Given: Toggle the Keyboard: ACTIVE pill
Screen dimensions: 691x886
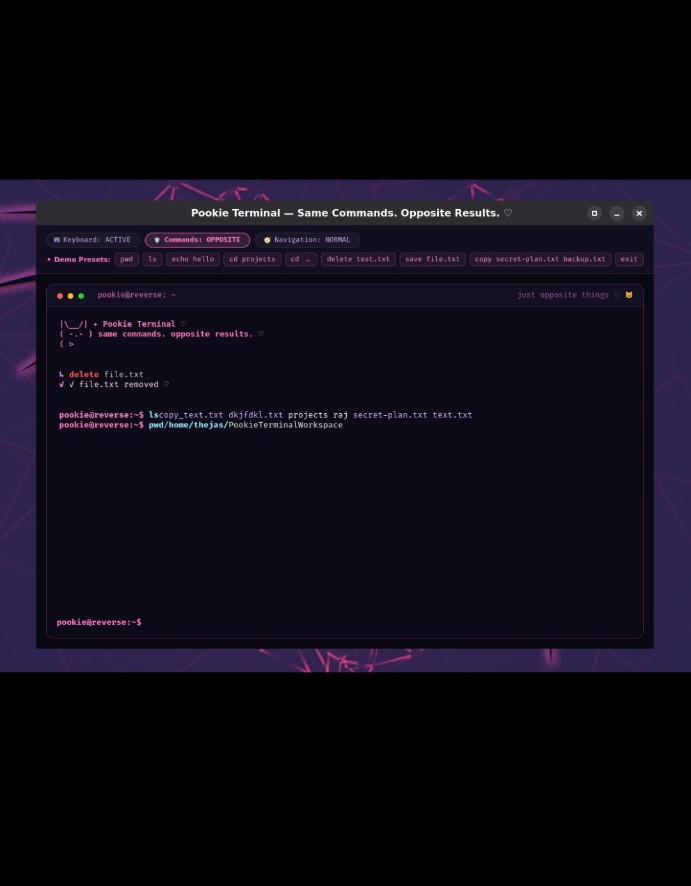Looking at the screenshot, I should (x=93, y=240).
